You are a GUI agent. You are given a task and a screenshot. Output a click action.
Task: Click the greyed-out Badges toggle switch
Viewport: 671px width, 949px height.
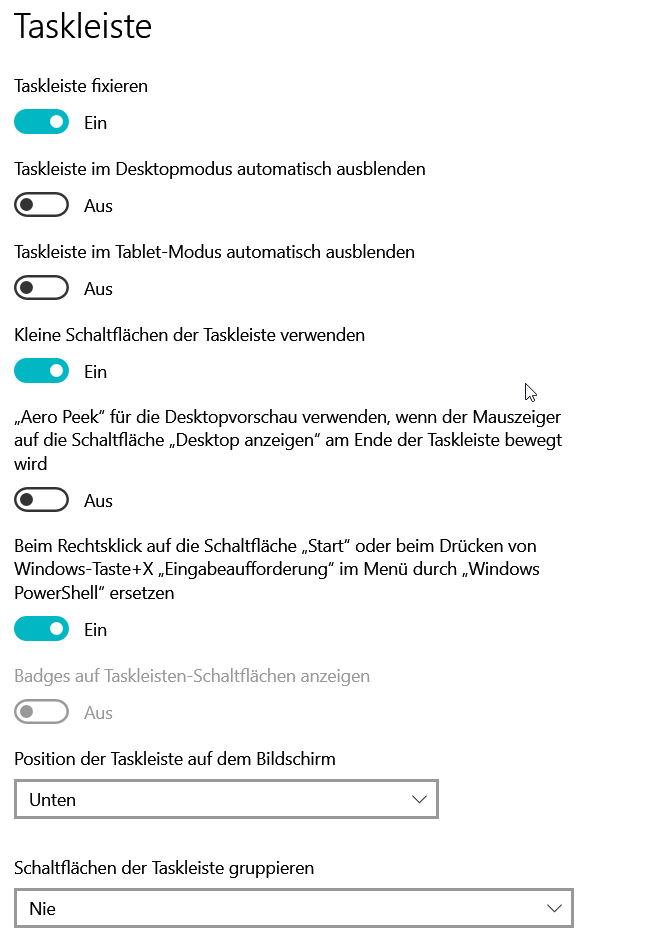[41, 711]
